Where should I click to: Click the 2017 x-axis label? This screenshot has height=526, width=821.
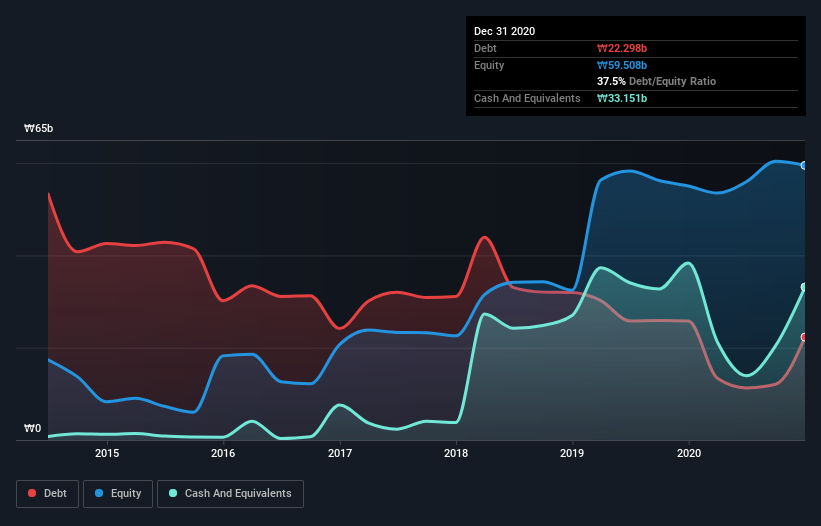pos(340,453)
